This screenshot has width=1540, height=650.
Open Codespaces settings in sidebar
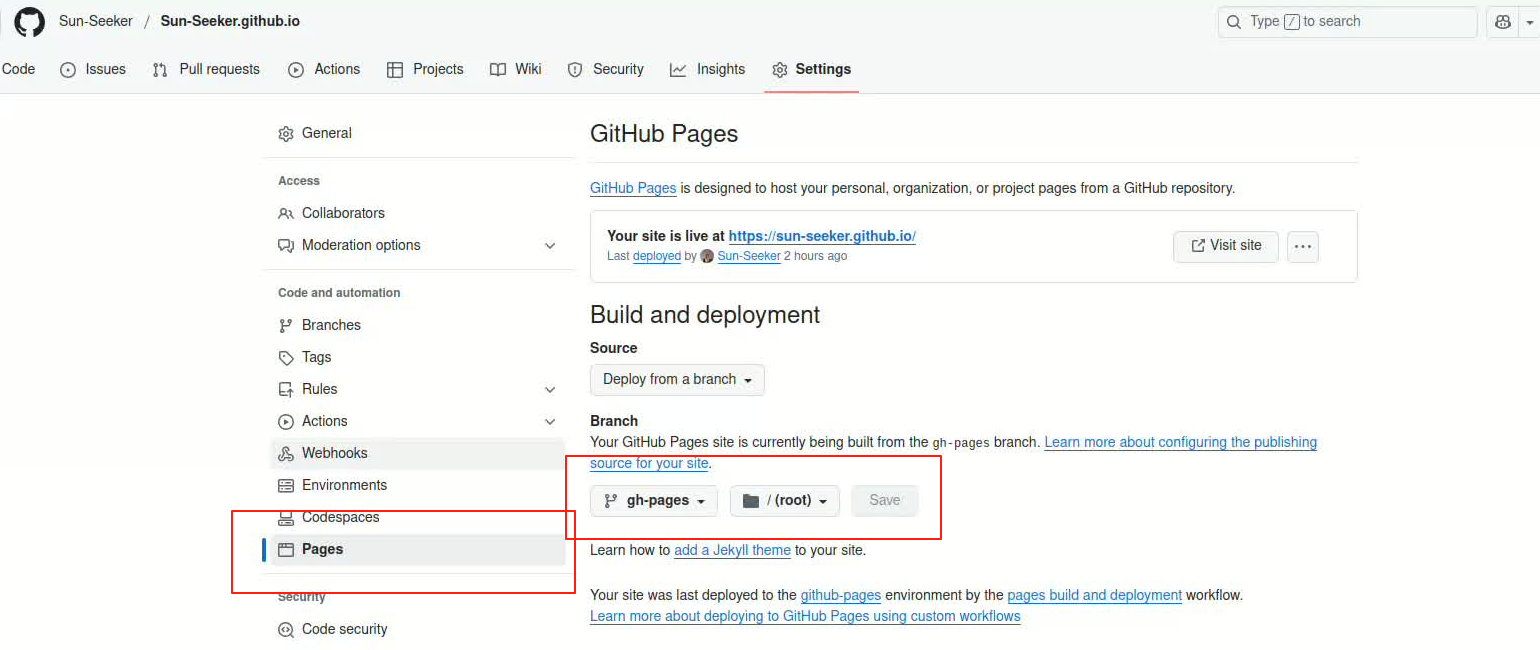pos(340,517)
